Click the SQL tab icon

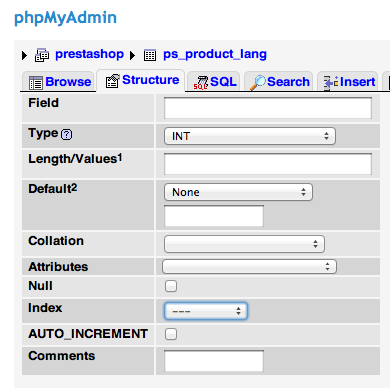201,83
